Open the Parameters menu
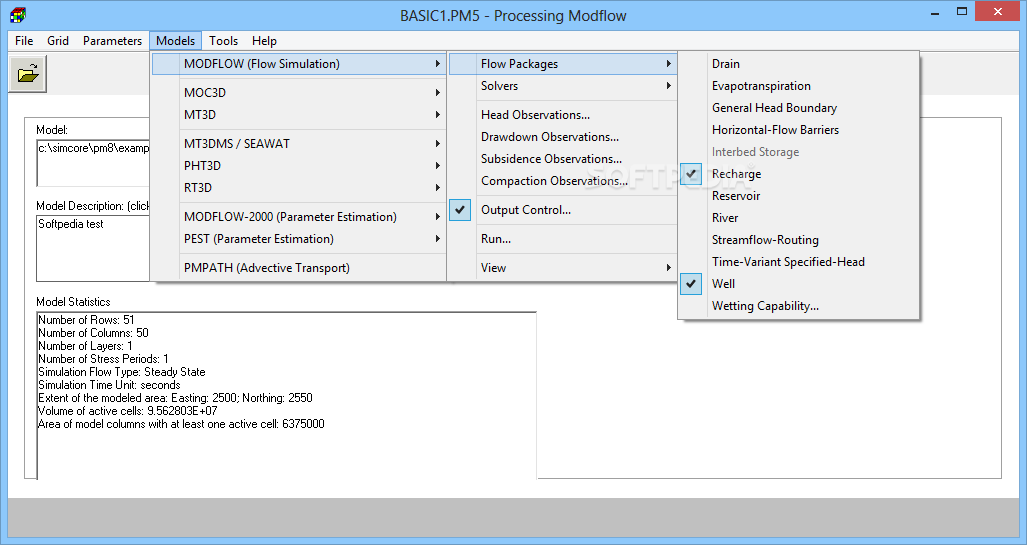 point(112,41)
